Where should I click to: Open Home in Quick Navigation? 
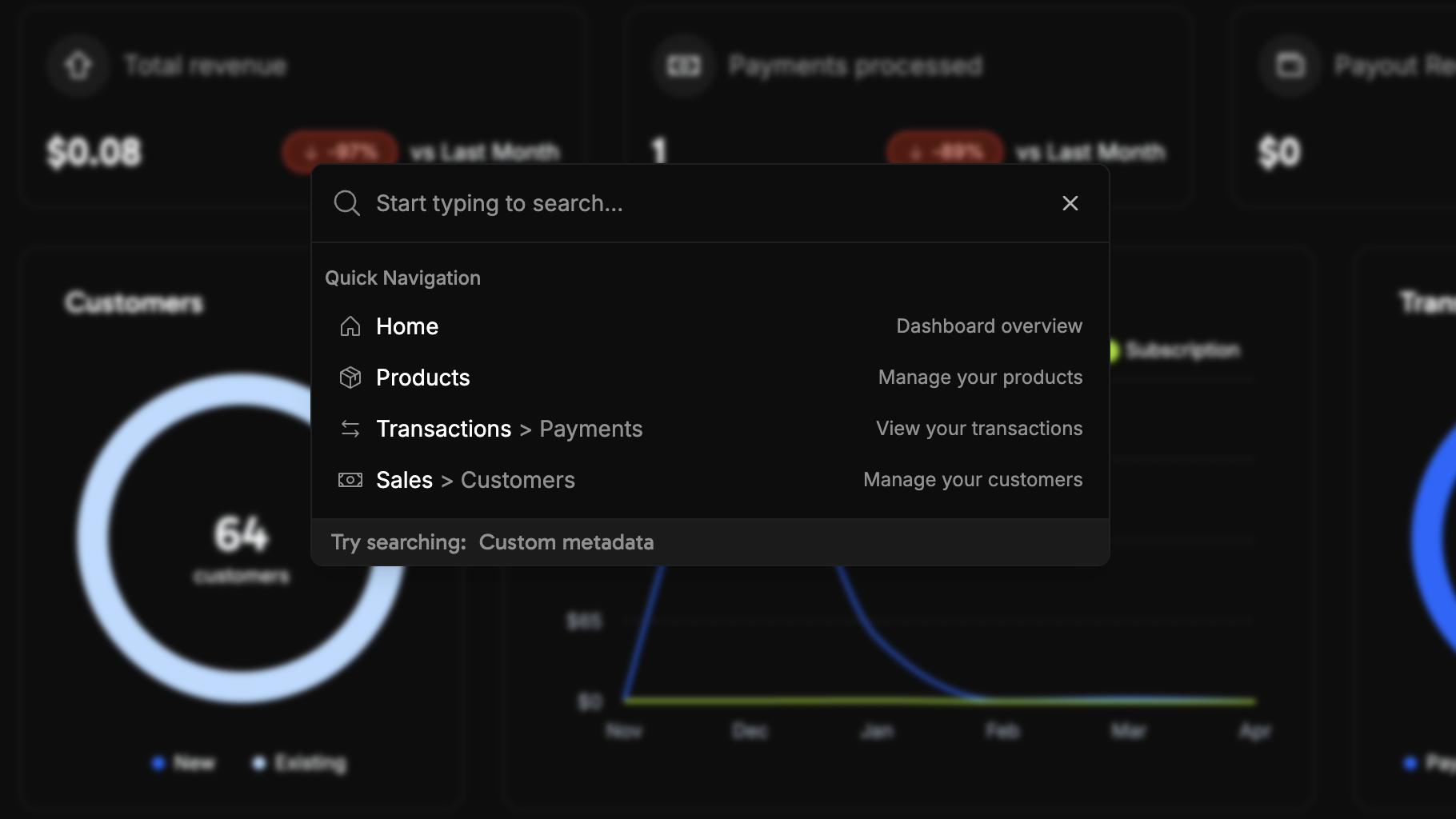[710, 326]
